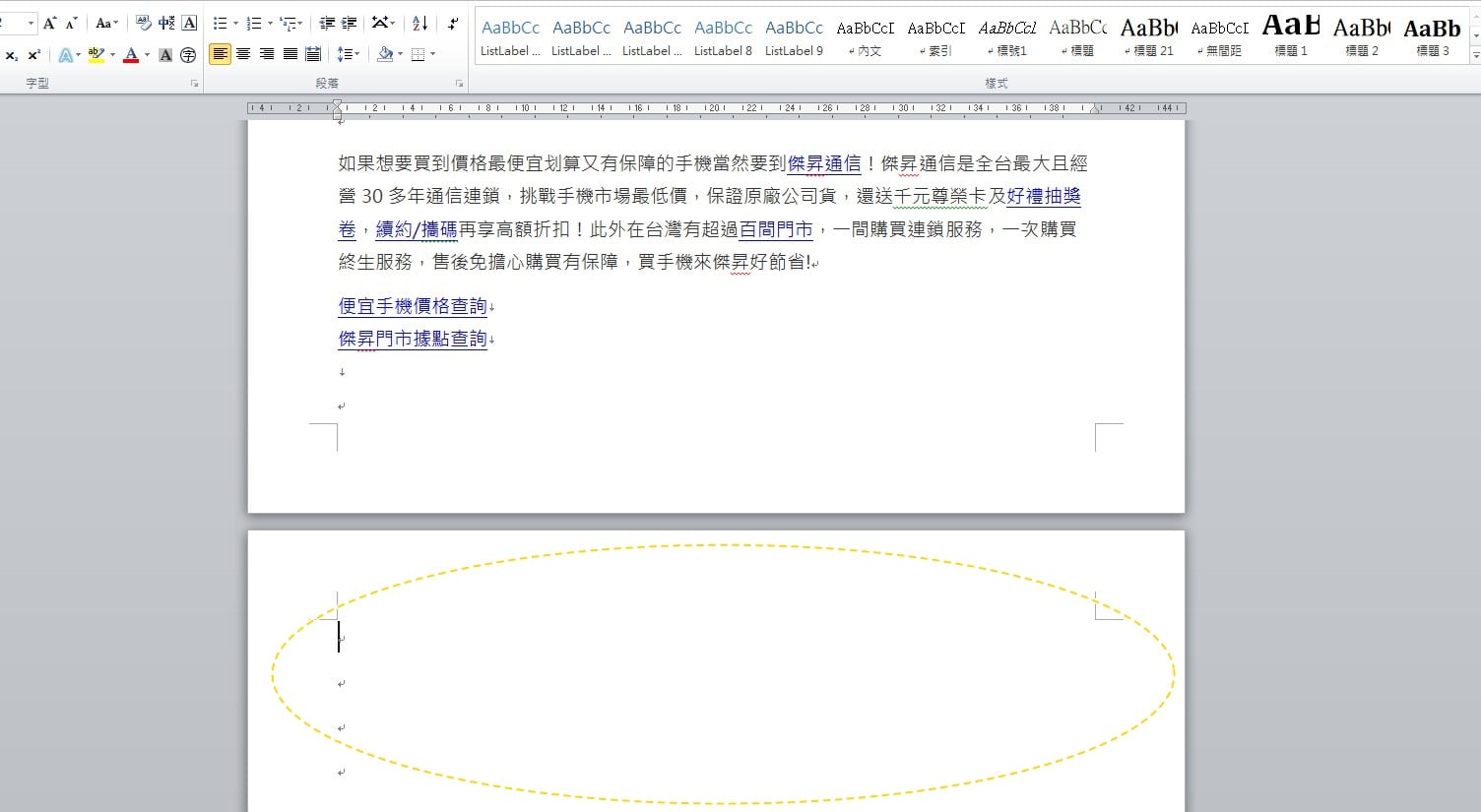Increase the paragraph indent
This screenshot has width=1481, height=812.
350,24
